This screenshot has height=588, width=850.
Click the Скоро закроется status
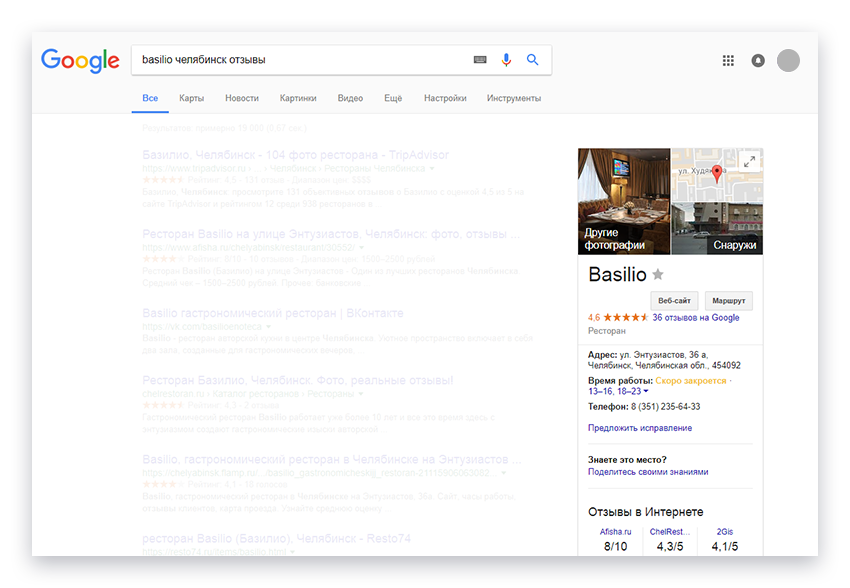pos(691,380)
